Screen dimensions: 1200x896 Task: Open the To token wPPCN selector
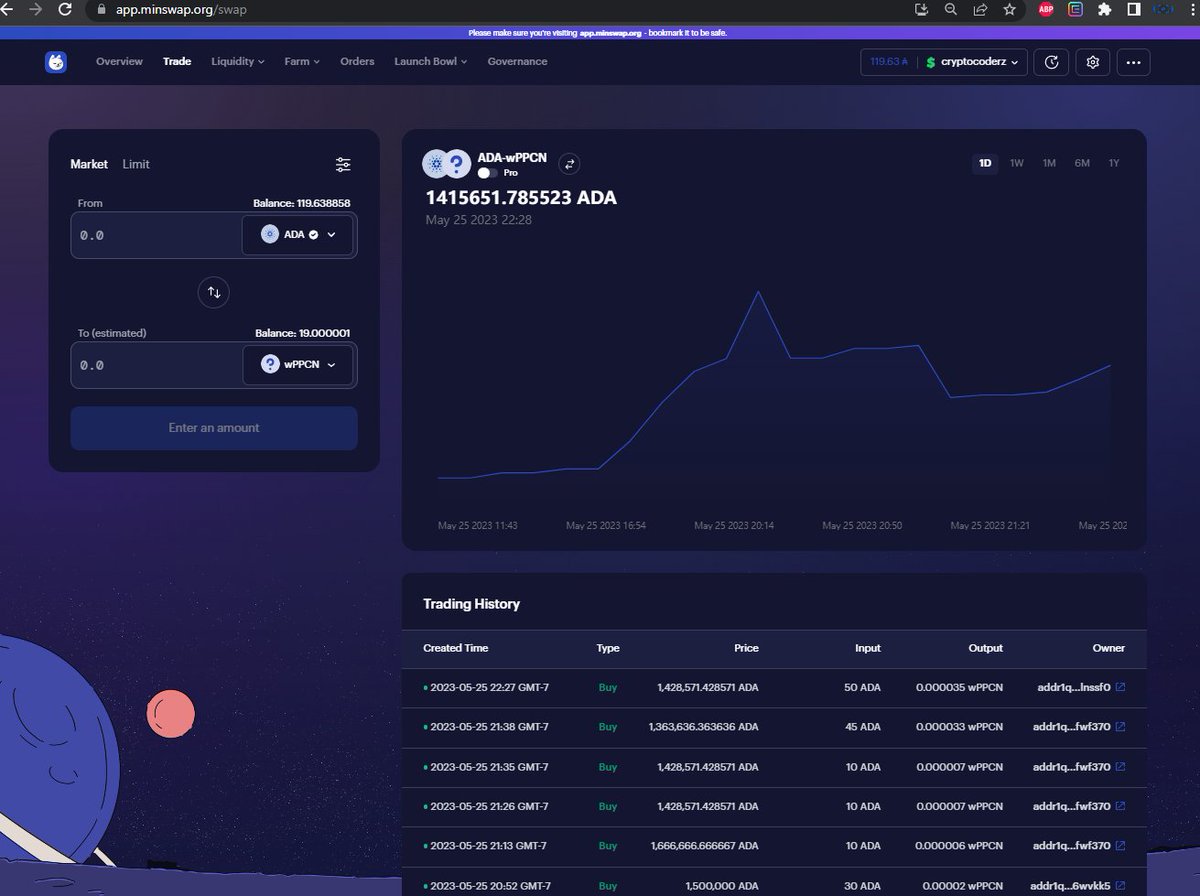[298, 365]
